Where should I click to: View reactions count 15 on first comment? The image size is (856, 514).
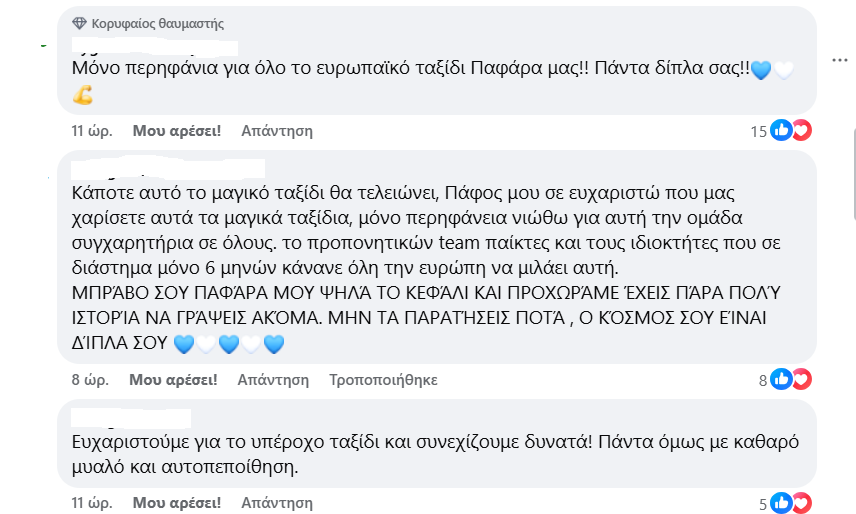758,132
